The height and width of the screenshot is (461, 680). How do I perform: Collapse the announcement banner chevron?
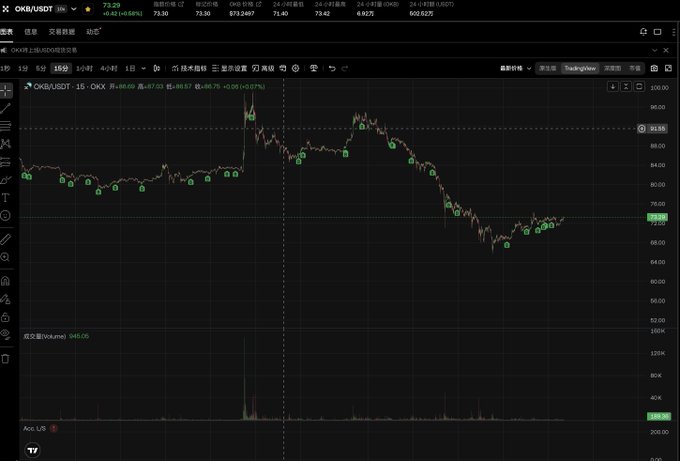[654, 50]
